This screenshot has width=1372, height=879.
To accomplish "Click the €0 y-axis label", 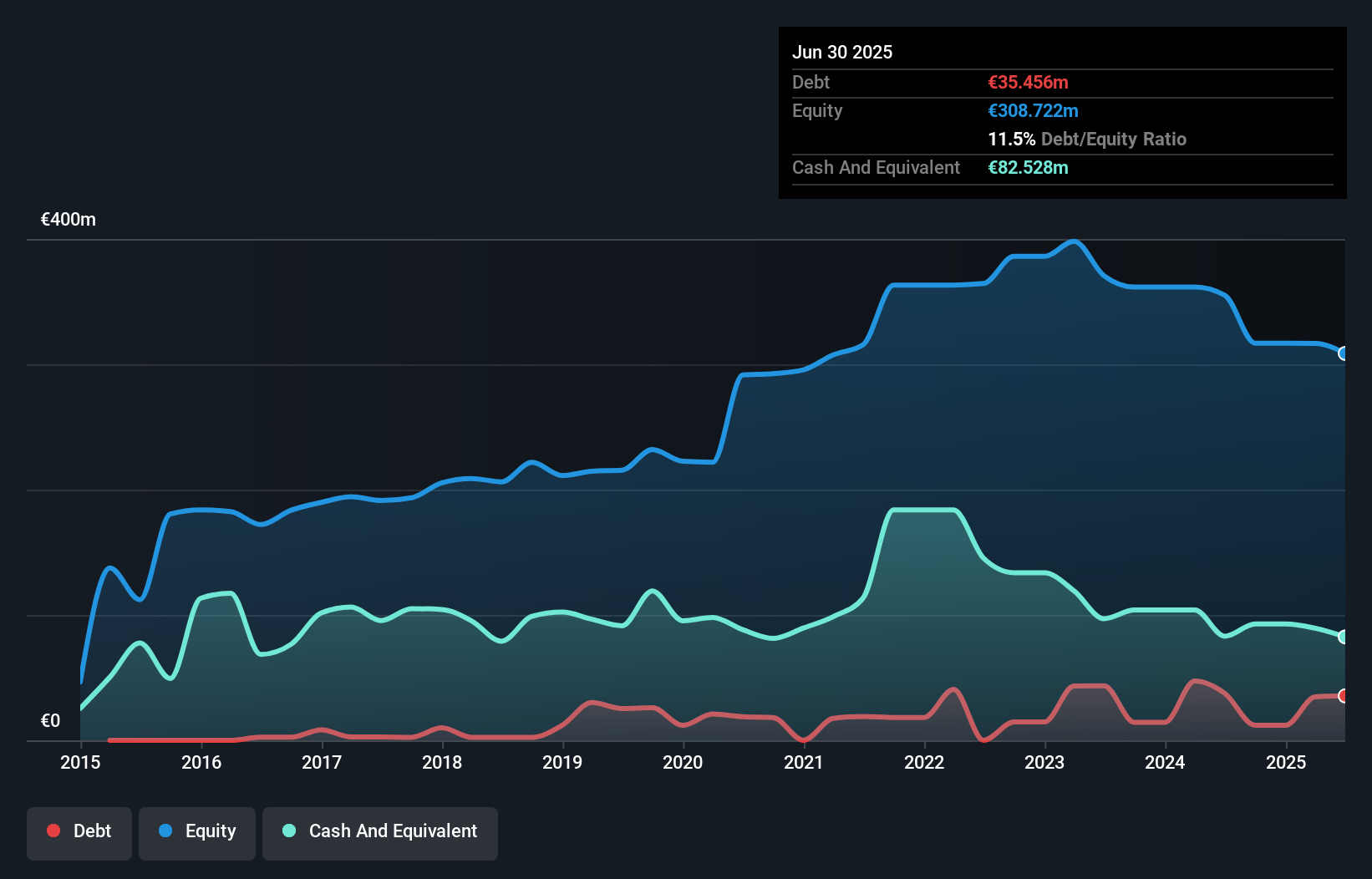I will (x=51, y=720).
